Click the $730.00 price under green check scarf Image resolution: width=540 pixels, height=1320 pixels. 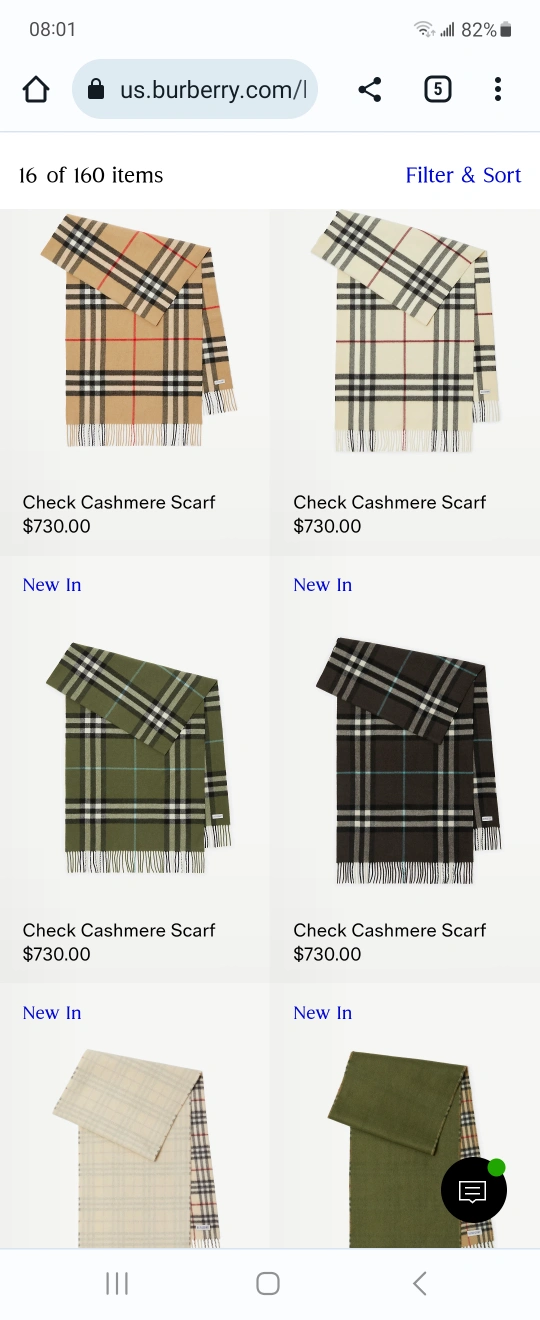[x=57, y=954]
